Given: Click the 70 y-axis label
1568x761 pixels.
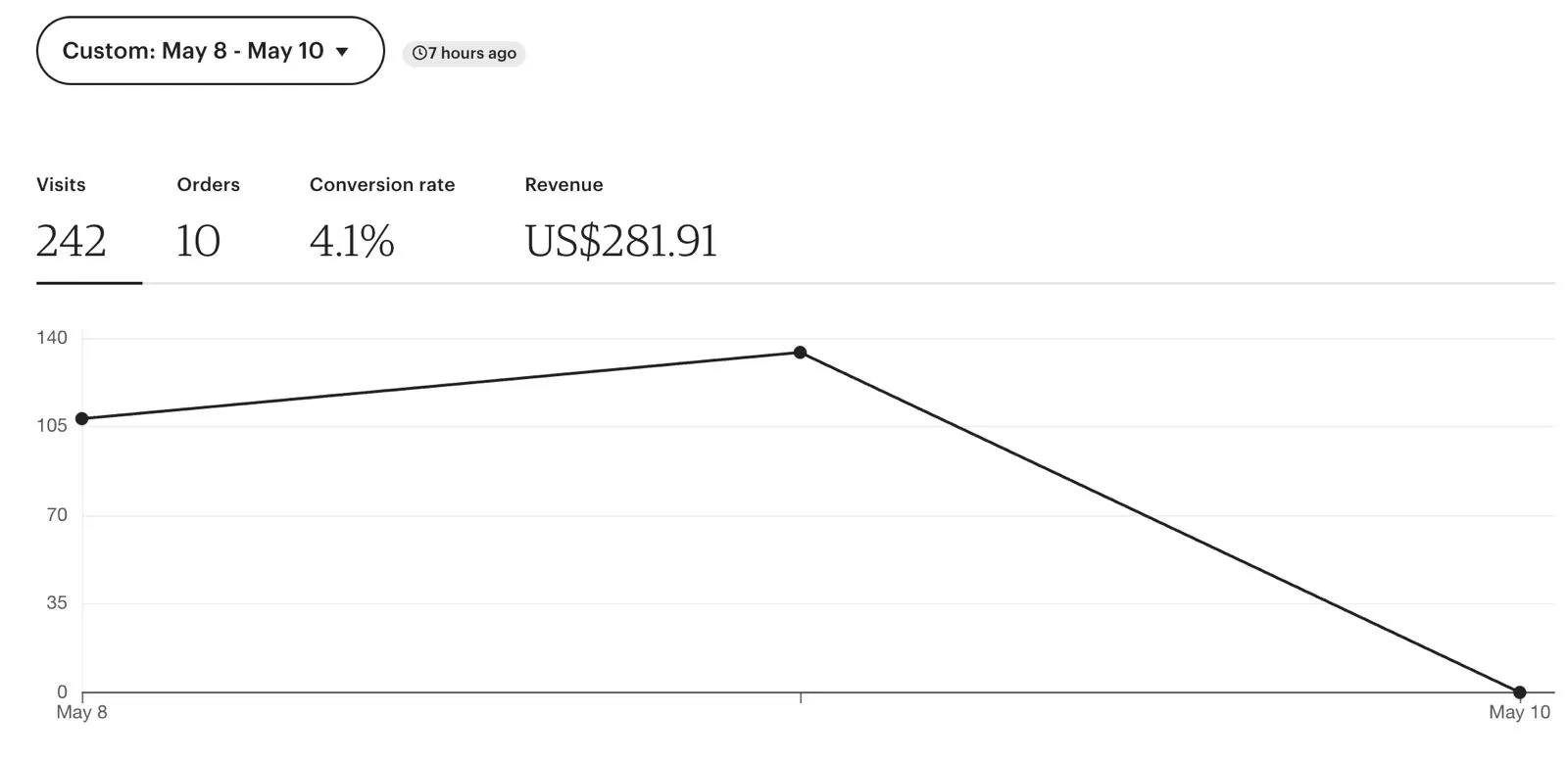Looking at the screenshot, I should coord(57,514).
